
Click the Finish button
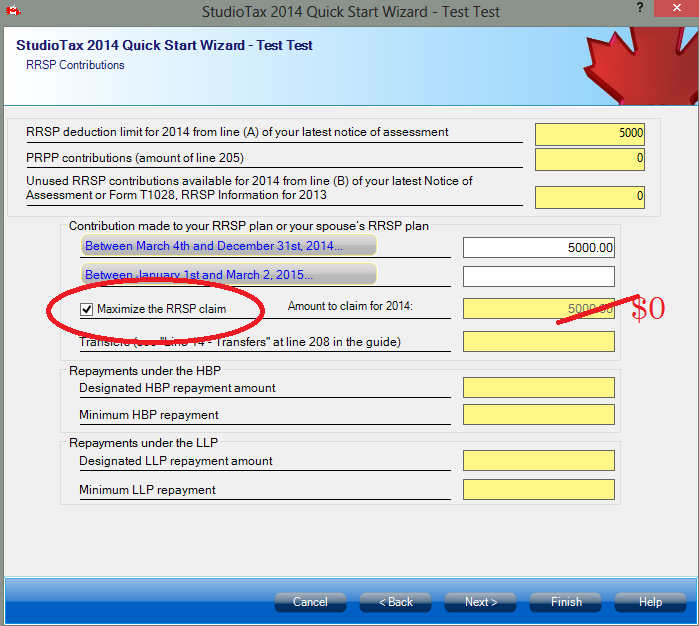click(x=566, y=602)
